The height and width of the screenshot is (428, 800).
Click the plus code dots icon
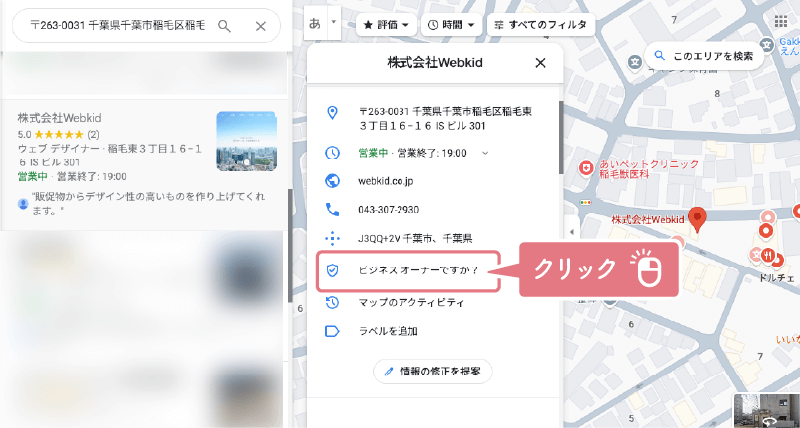[332, 238]
